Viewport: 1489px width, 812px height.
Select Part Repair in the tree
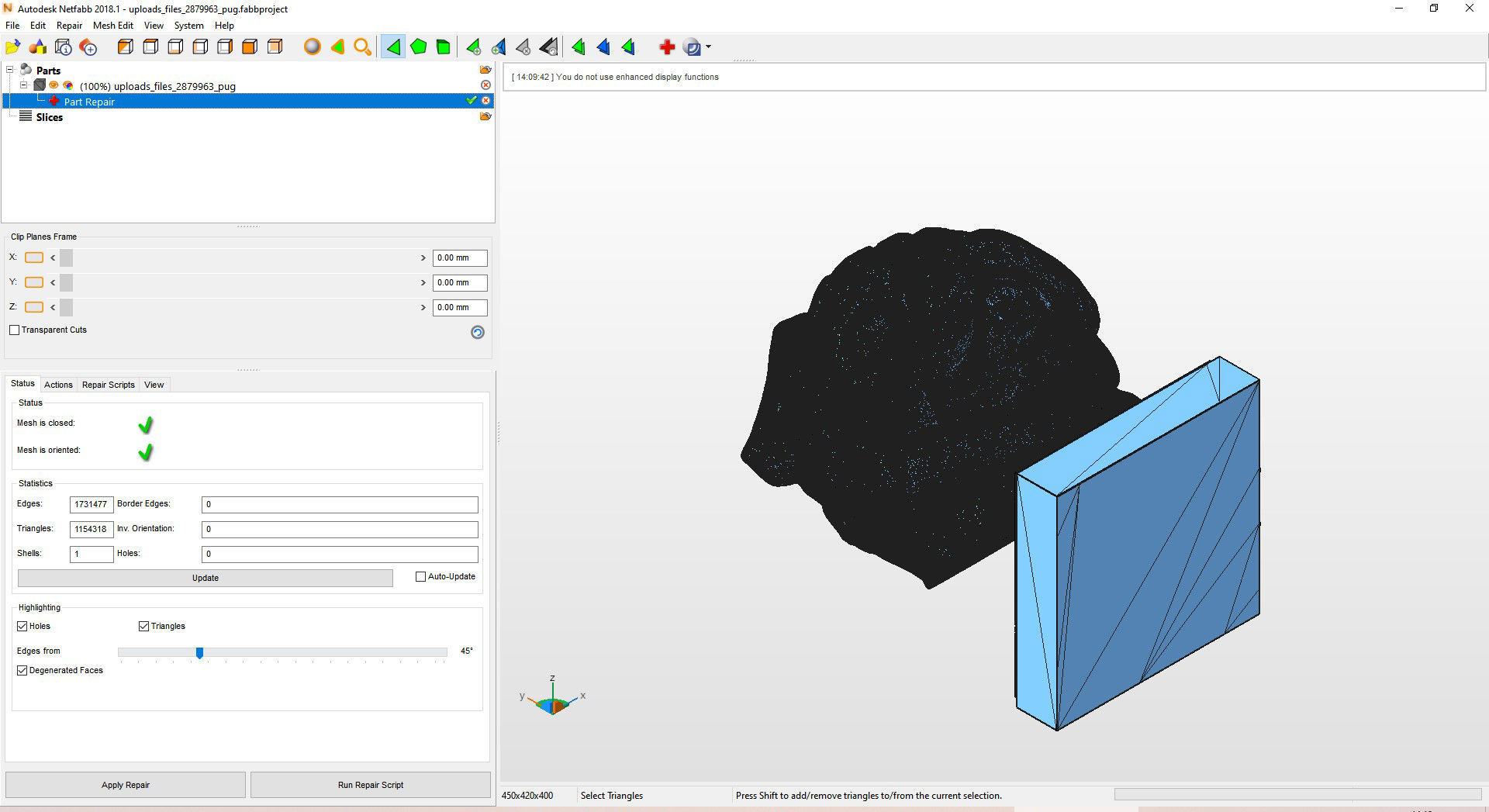tap(89, 102)
